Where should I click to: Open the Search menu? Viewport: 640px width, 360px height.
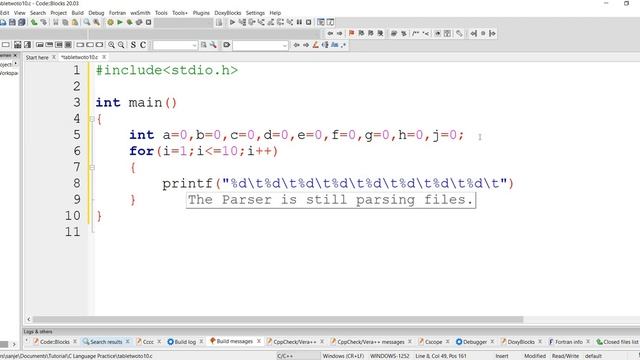pyautogui.click(x=38, y=13)
